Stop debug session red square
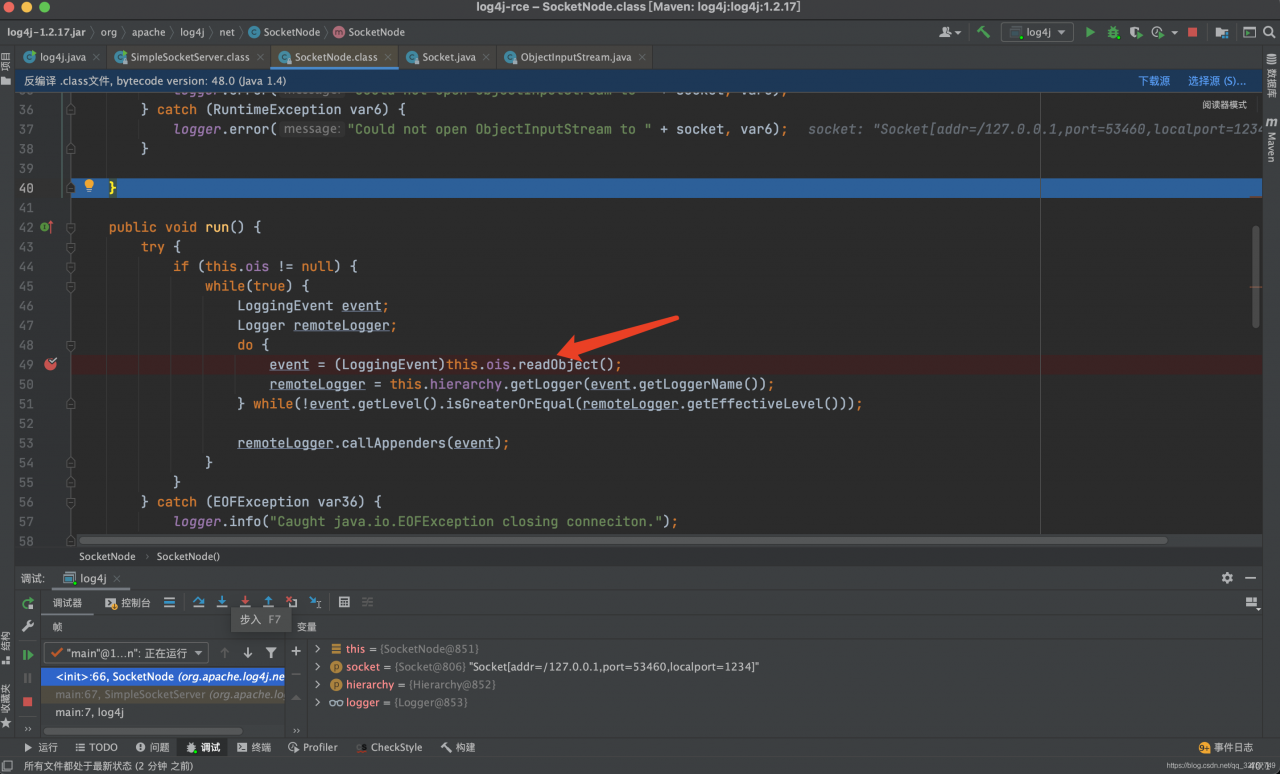 tap(28, 702)
